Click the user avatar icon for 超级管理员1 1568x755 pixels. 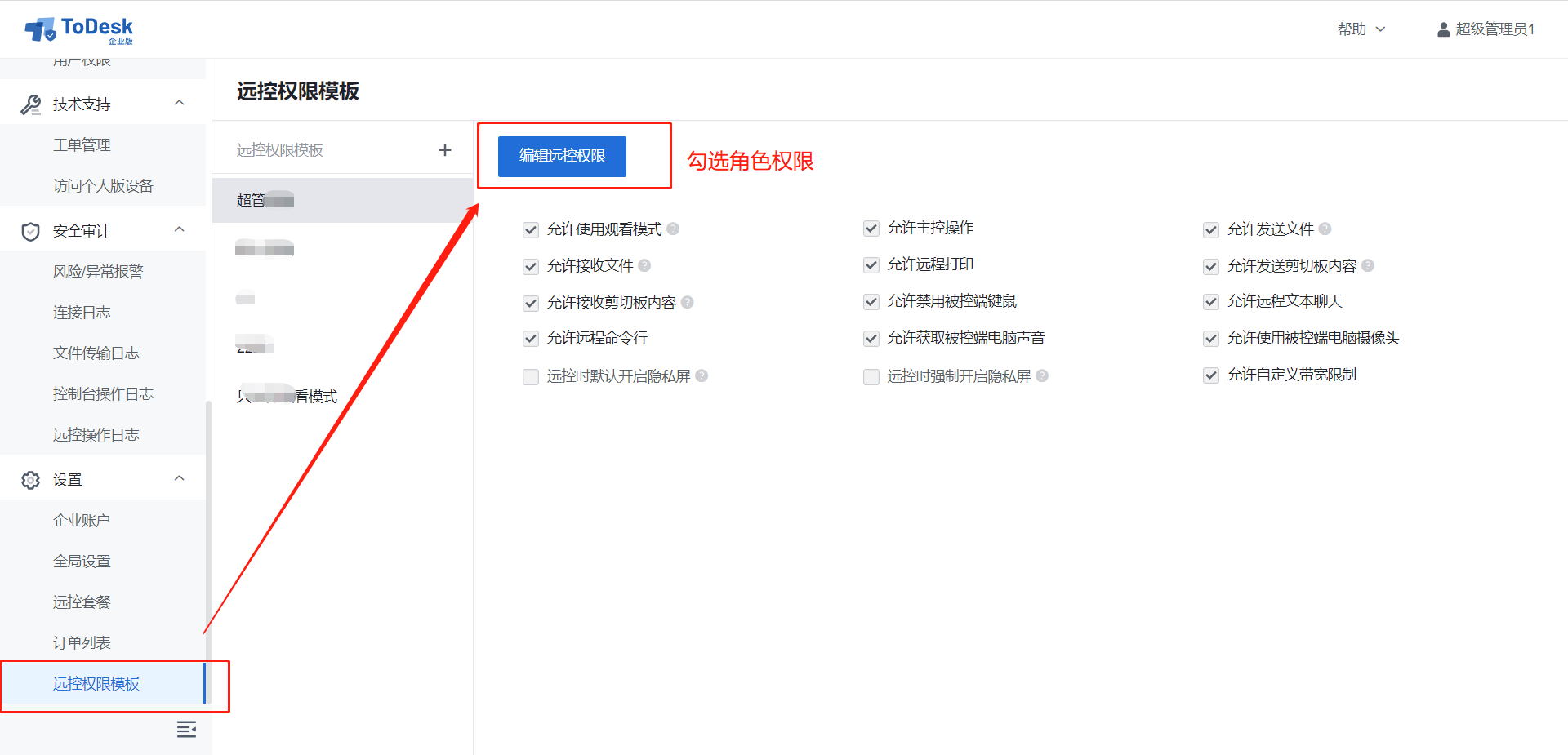click(1443, 29)
